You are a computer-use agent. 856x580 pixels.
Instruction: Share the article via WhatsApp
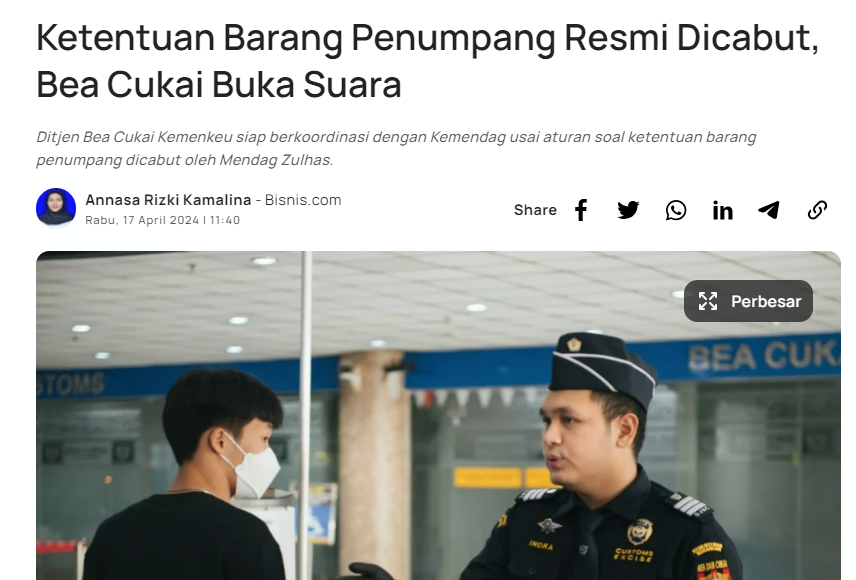(676, 210)
